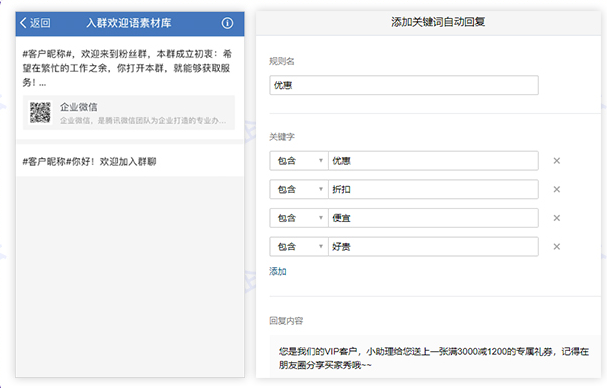Open the 企业微信 link card

(129, 113)
